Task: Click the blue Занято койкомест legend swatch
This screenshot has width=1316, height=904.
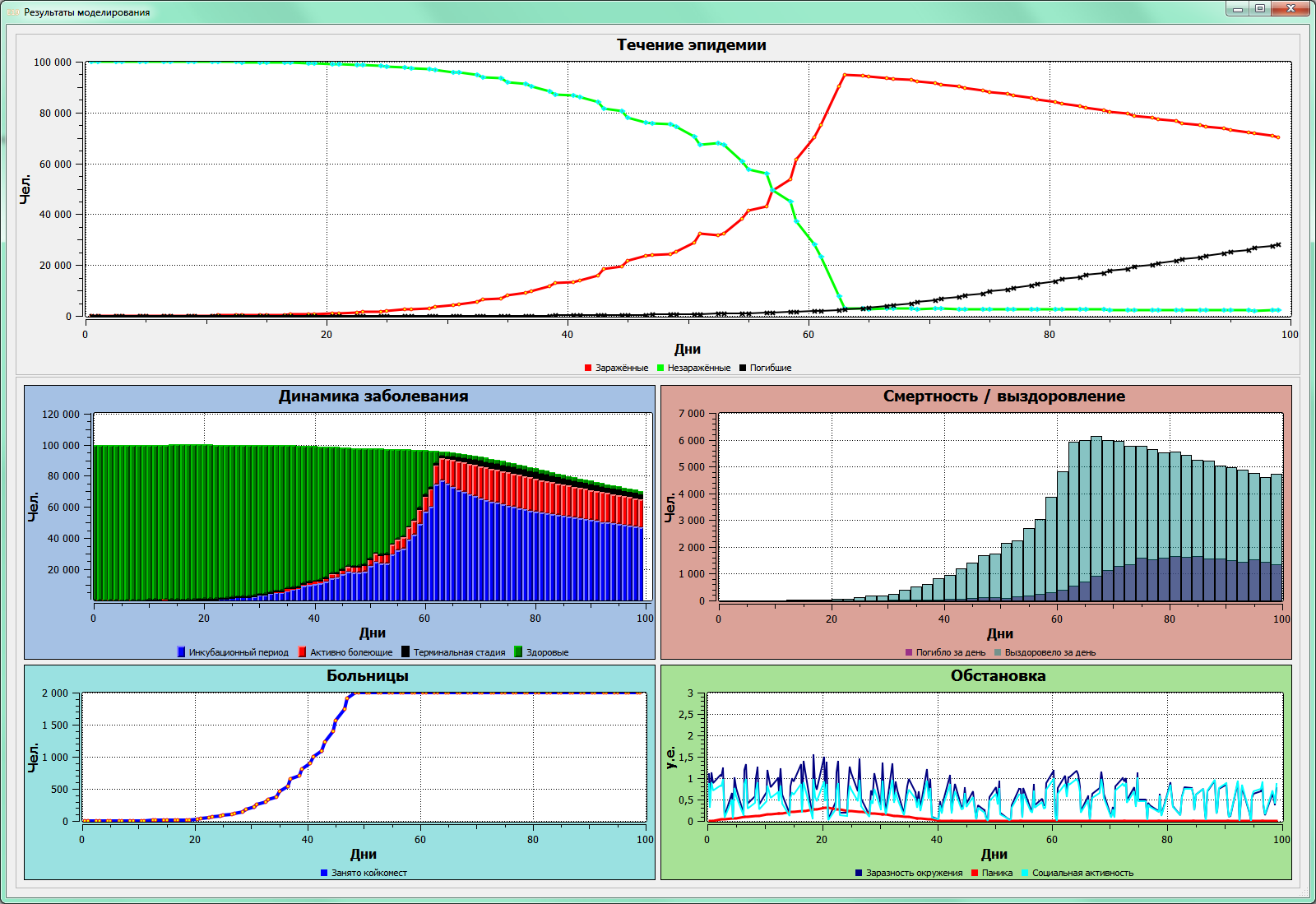Action: 324,873
